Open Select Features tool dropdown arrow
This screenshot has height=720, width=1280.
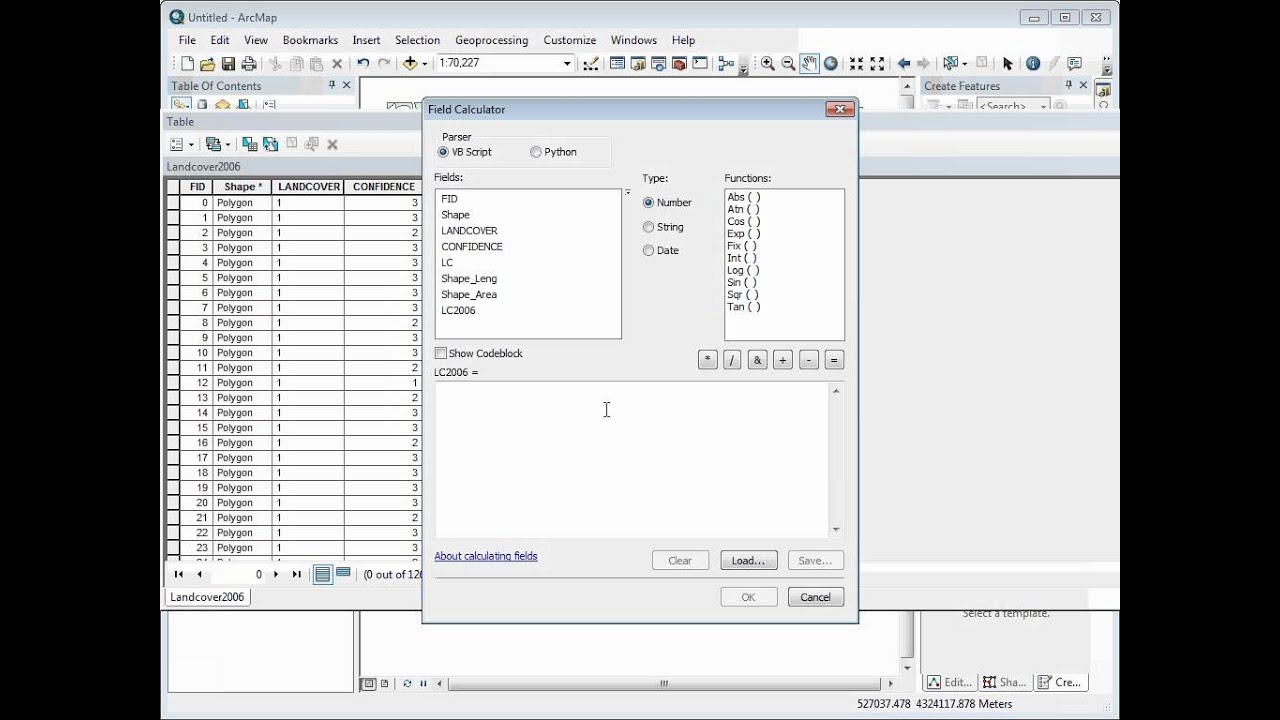[964, 64]
